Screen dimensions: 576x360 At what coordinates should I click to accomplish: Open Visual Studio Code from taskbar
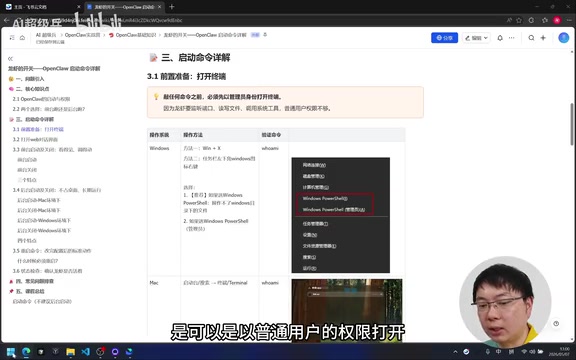click(85, 352)
